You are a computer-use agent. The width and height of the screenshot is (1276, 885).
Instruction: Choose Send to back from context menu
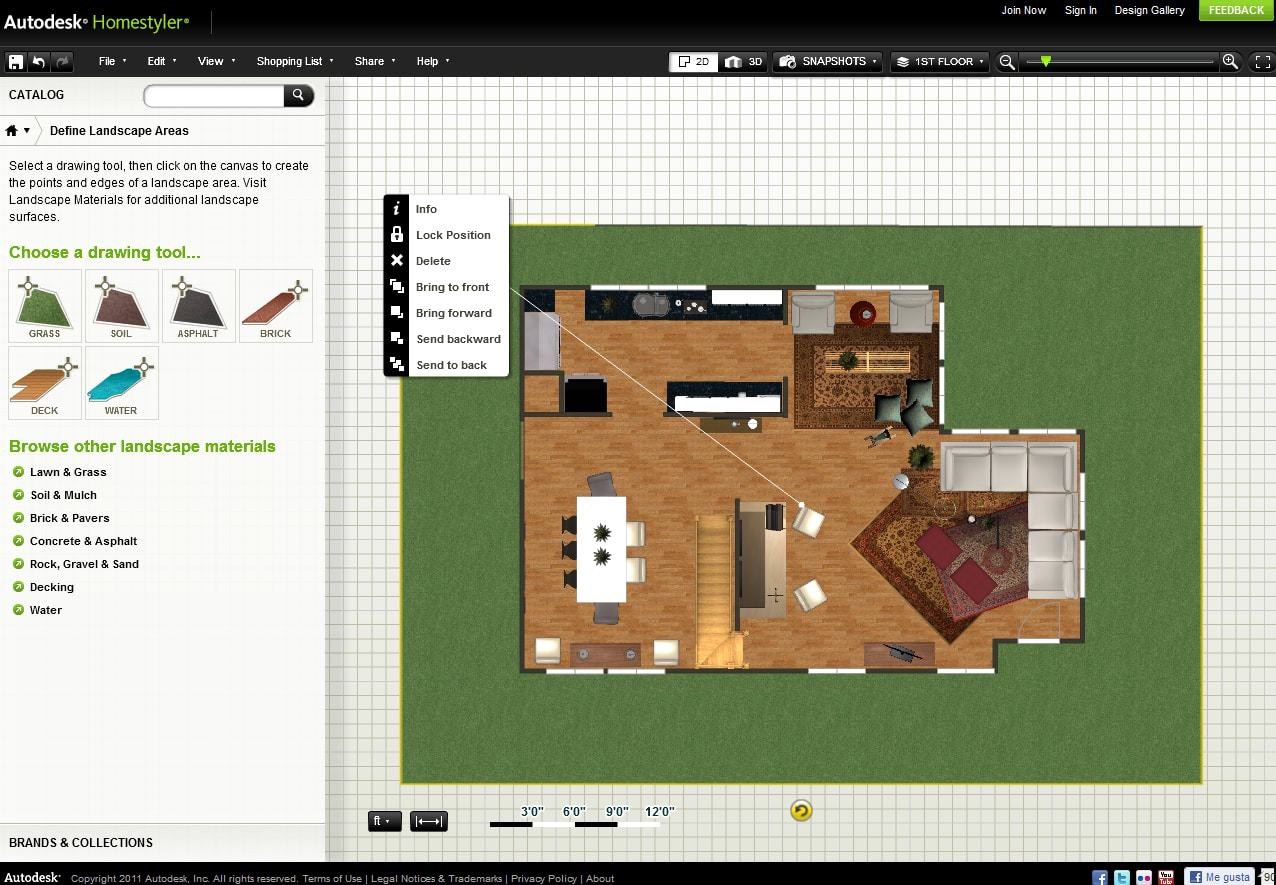coord(451,365)
